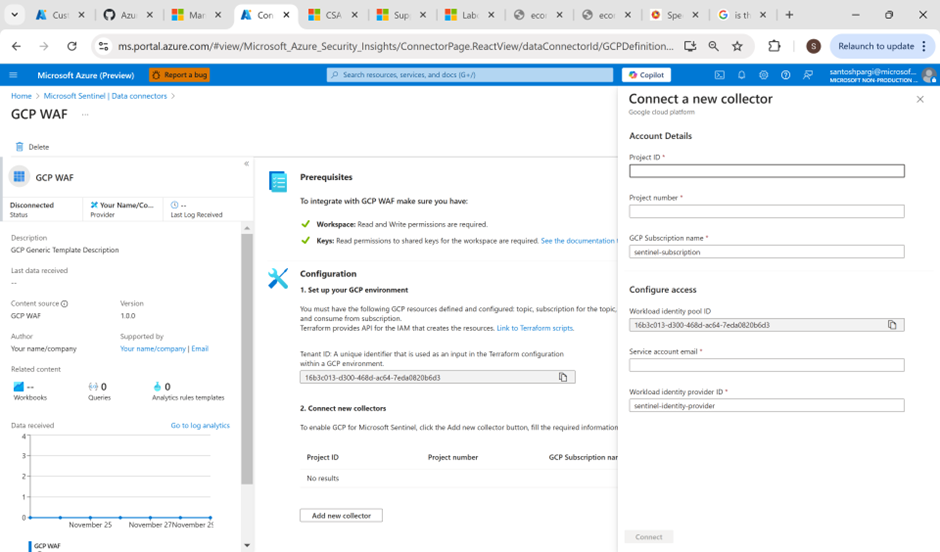Open browser extensions puzzle icon
This screenshot has height=552, width=940.
[774, 46]
